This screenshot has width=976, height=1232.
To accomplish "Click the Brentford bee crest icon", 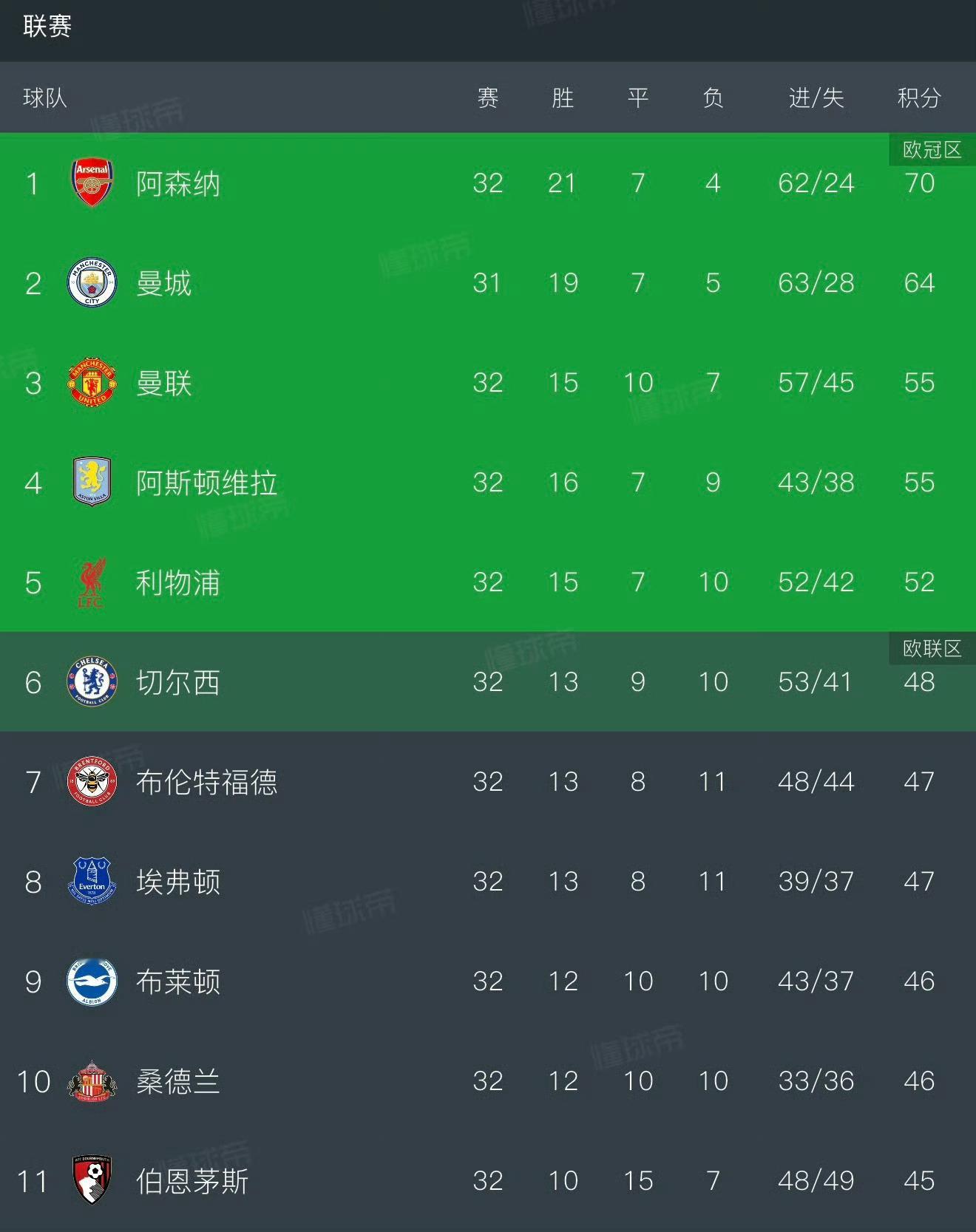I will (x=92, y=781).
